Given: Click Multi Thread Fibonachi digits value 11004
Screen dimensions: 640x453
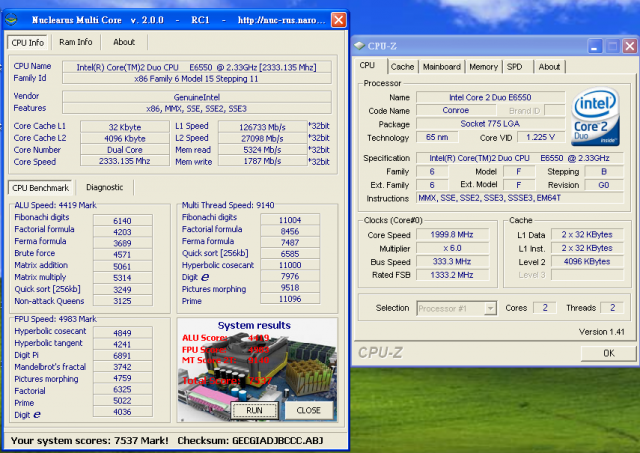Looking at the screenshot, I should point(290,220).
